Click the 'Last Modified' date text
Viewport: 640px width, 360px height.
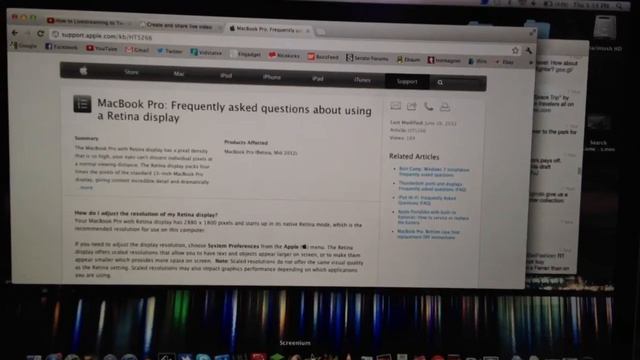(423, 122)
